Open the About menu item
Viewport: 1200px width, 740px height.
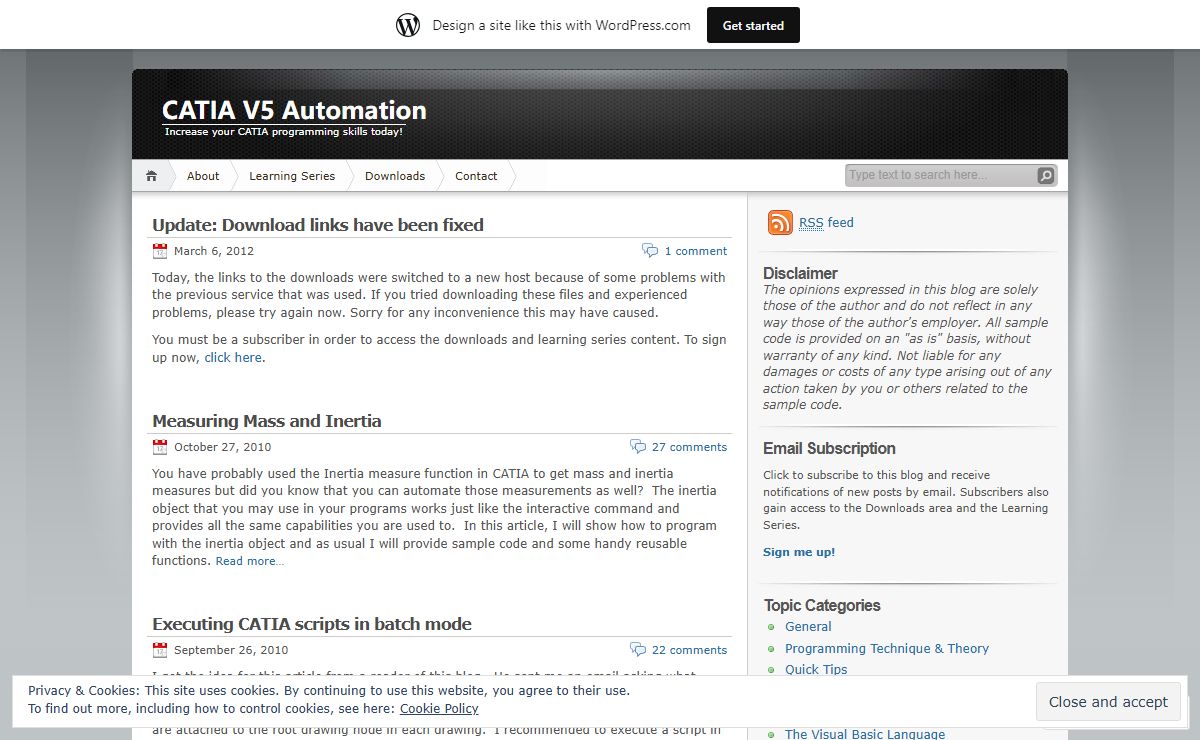pyautogui.click(x=203, y=176)
